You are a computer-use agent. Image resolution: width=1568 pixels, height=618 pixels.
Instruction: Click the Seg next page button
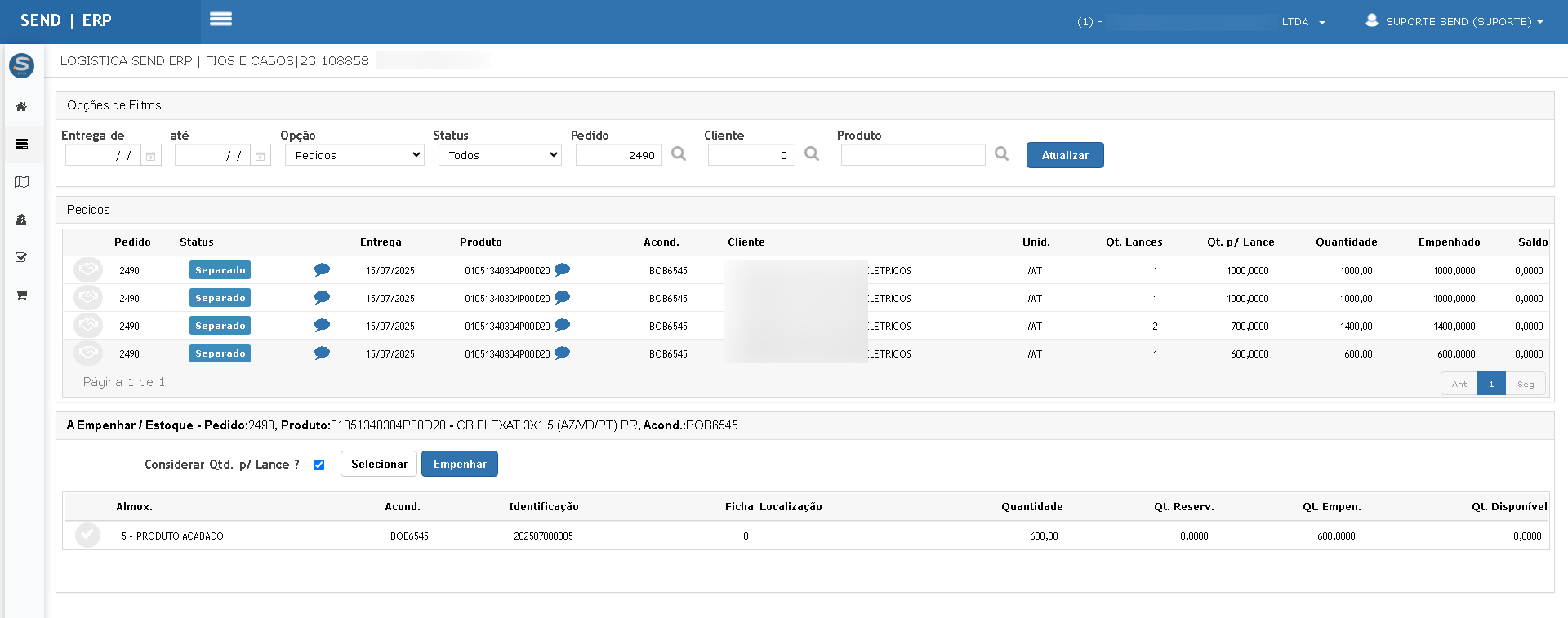point(1526,384)
